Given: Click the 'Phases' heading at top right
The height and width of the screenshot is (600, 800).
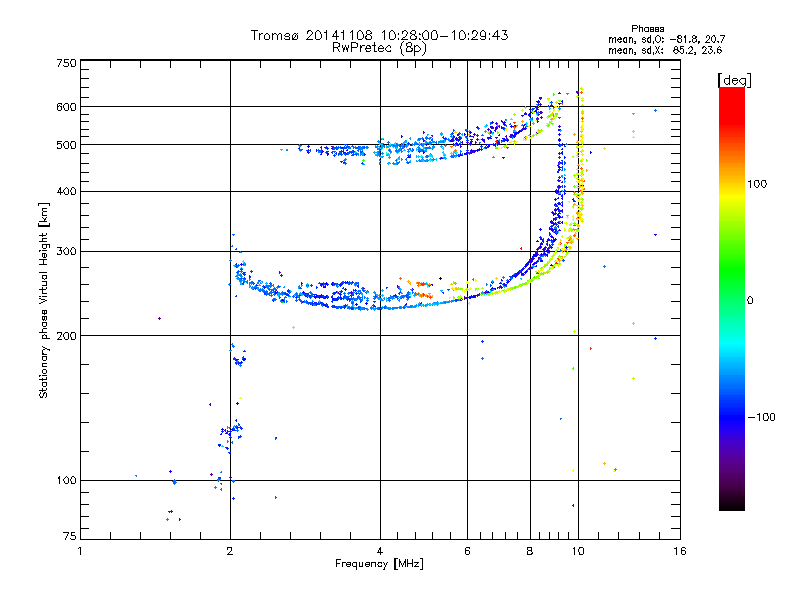Looking at the screenshot, I should [x=647, y=29].
